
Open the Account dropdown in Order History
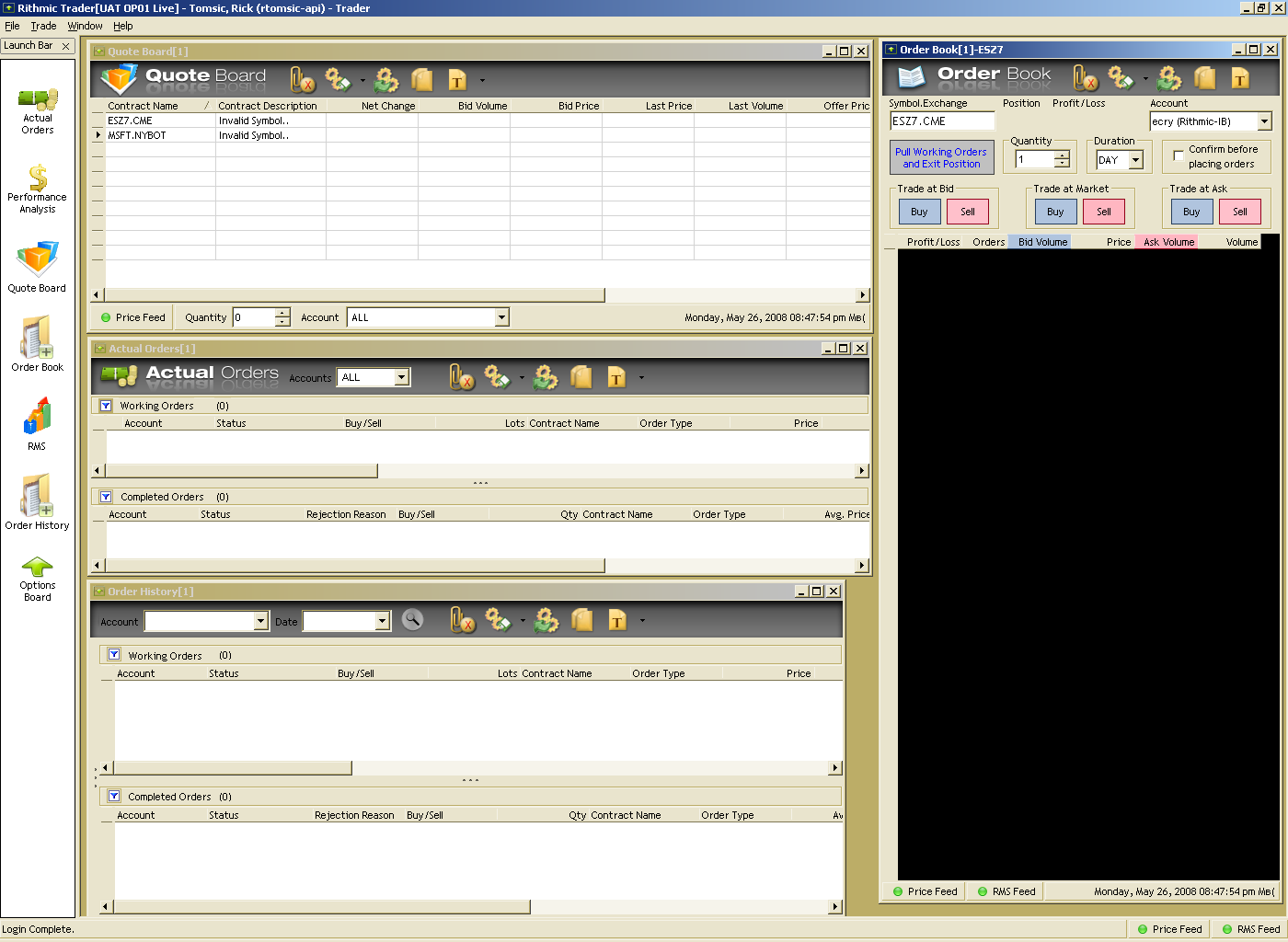261,621
